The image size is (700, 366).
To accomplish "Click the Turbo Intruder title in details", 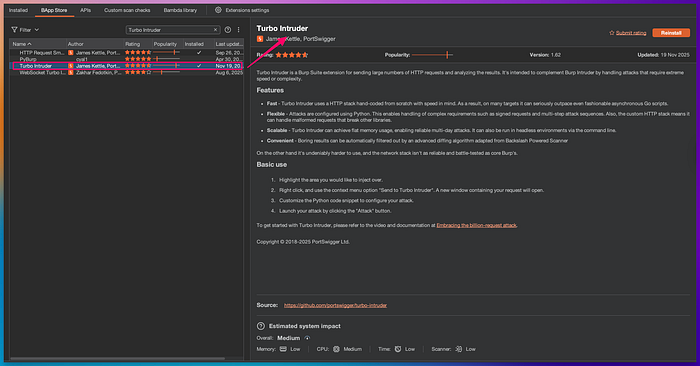I will 282,28.
